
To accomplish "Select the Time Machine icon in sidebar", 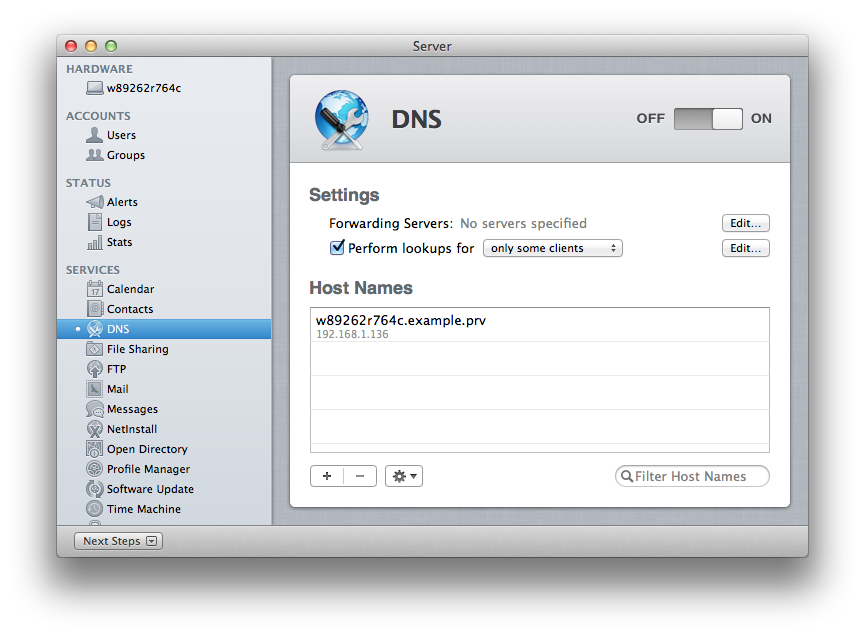I will pyautogui.click(x=95, y=509).
